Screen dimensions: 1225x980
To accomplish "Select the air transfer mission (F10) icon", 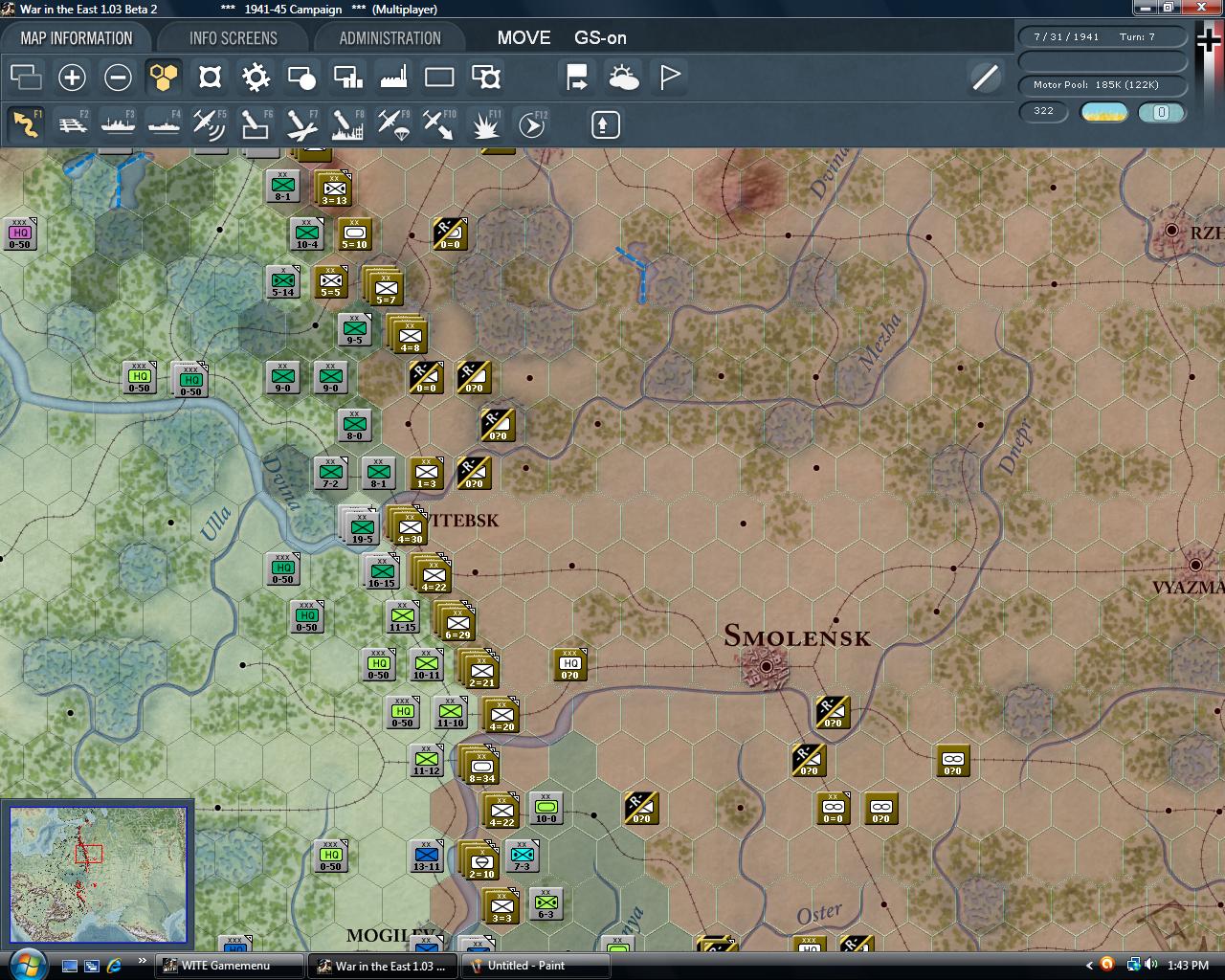I will point(438,124).
